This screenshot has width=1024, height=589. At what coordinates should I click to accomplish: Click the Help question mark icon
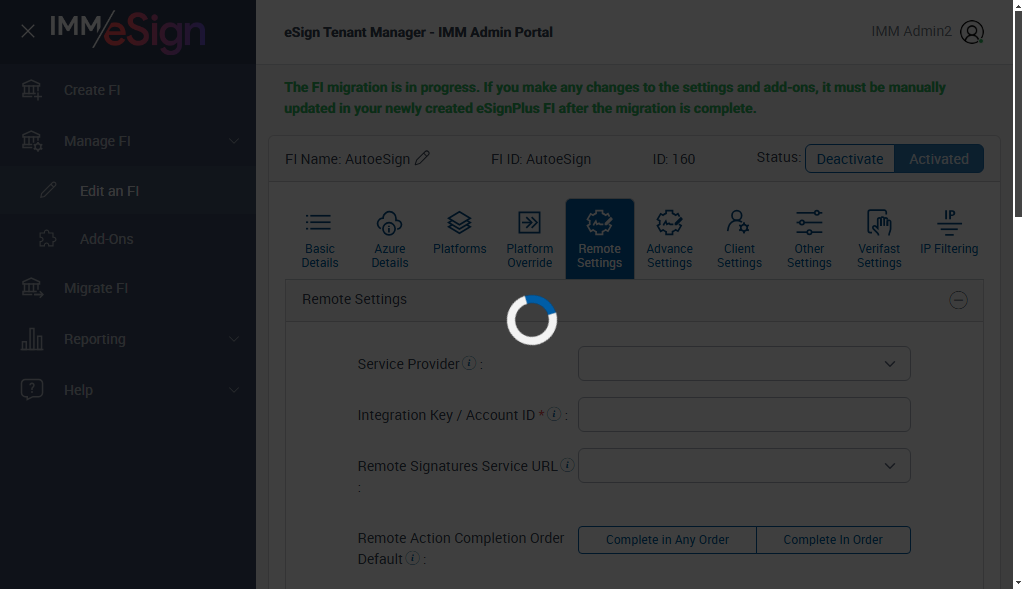pyautogui.click(x=31, y=389)
